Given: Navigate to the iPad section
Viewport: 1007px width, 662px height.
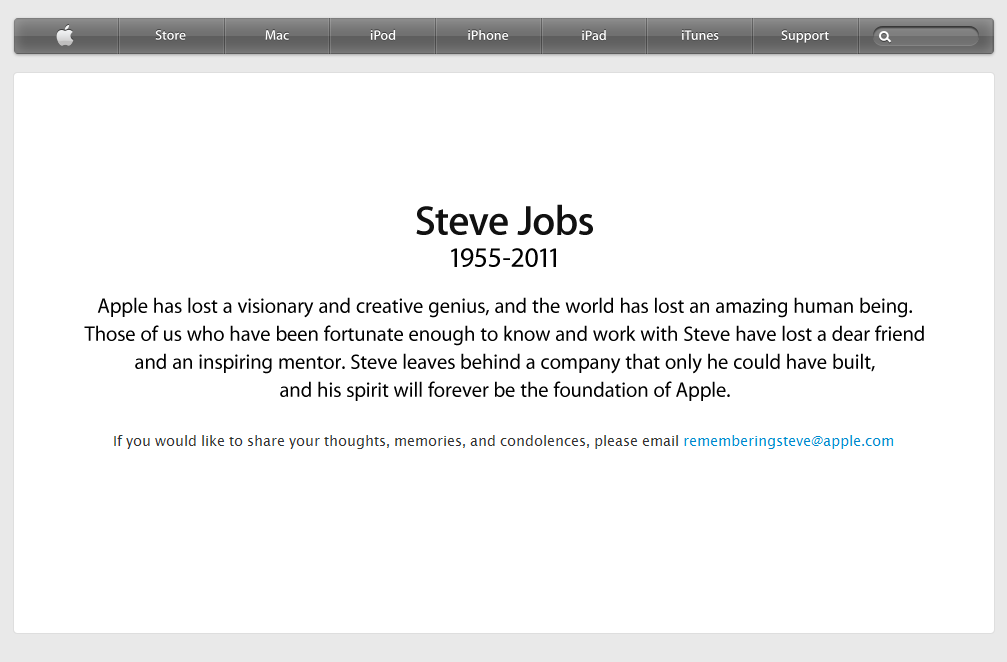Looking at the screenshot, I should coord(594,36).
